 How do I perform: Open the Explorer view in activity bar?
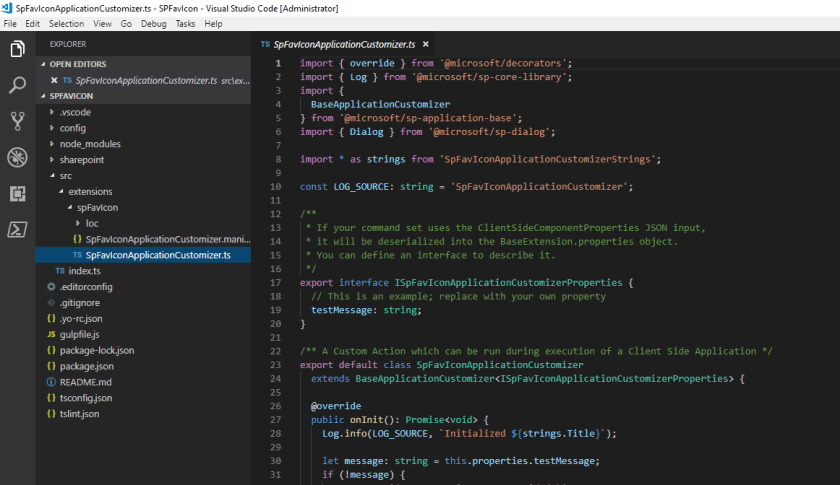click(17, 49)
